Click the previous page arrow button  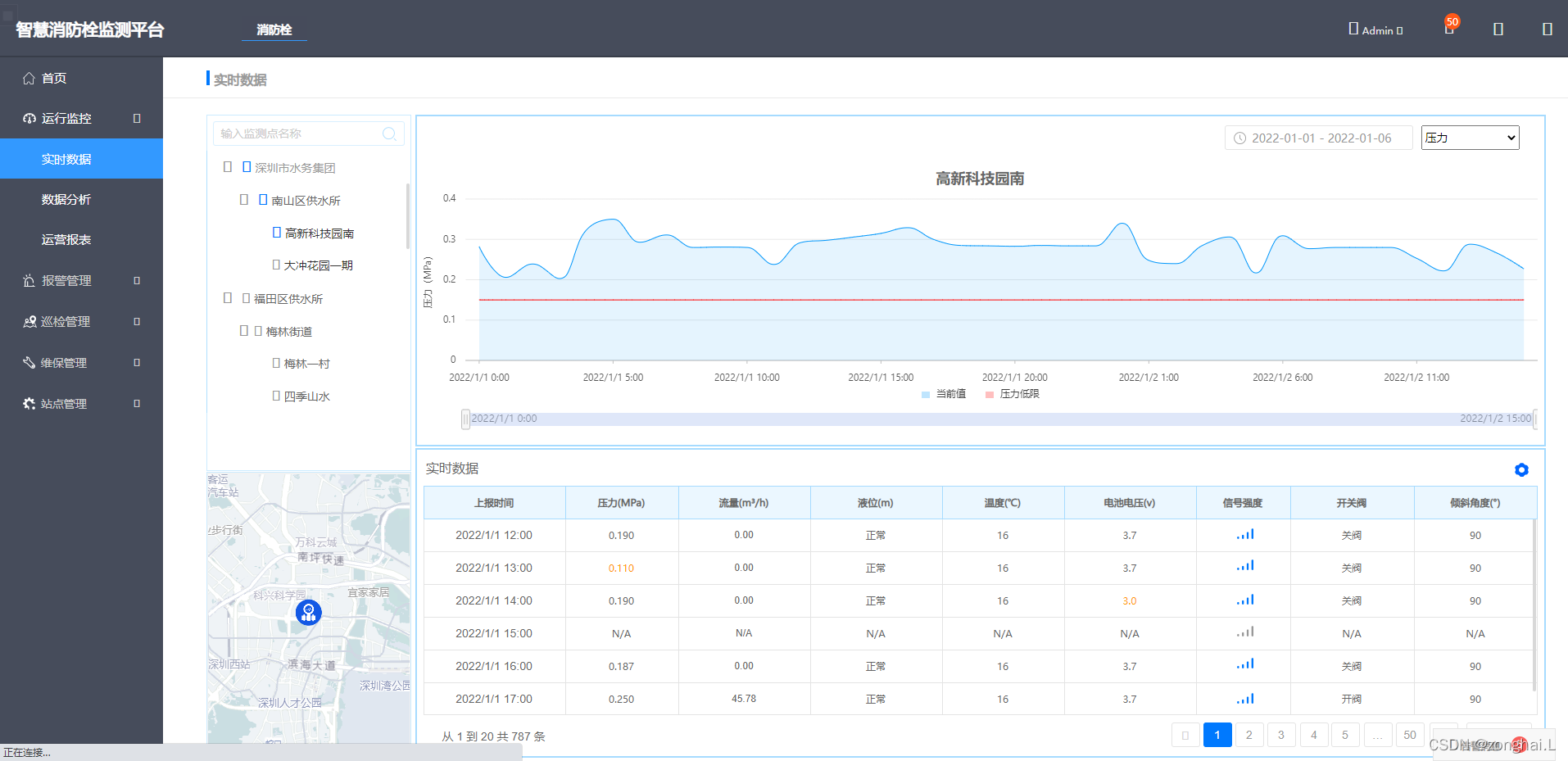pyautogui.click(x=1185, y=735)
